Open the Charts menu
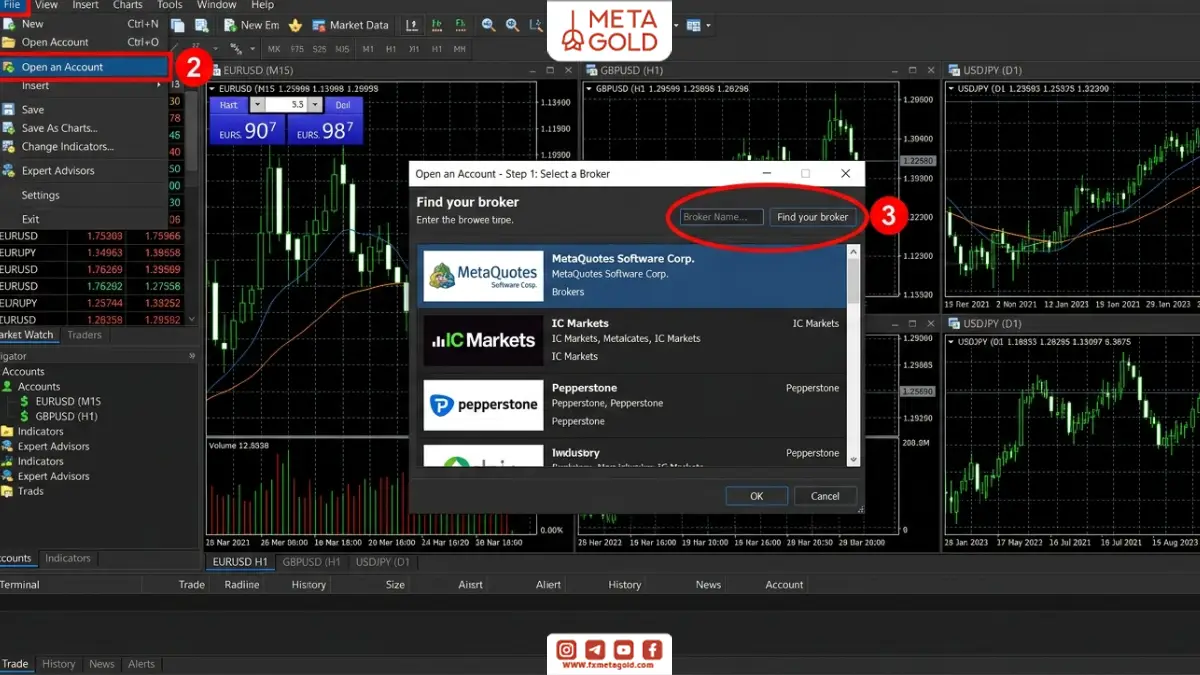The image size is (1200, 675). click(x=128, y=5)
